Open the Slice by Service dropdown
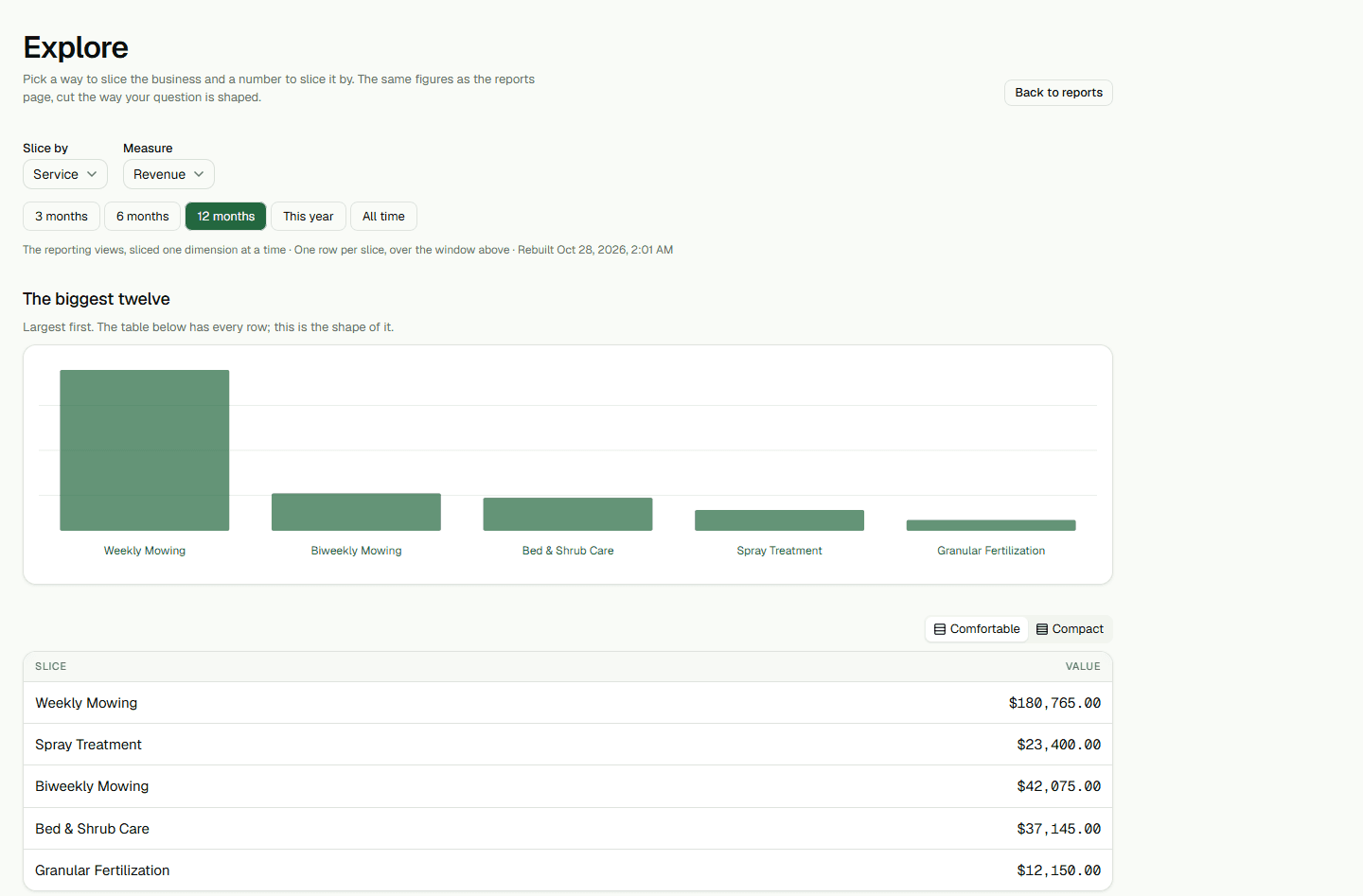 pos(65,174)
